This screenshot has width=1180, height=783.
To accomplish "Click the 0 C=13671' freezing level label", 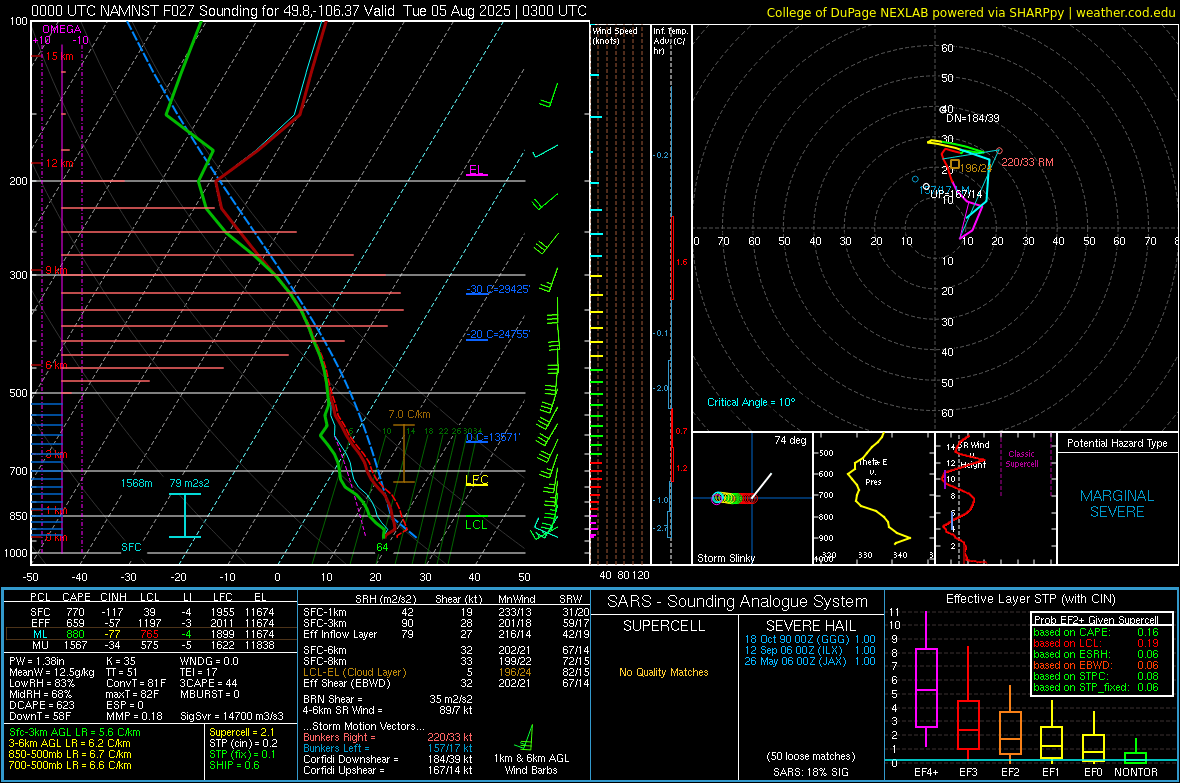I will pyautogui.click(x=493, y=437).
